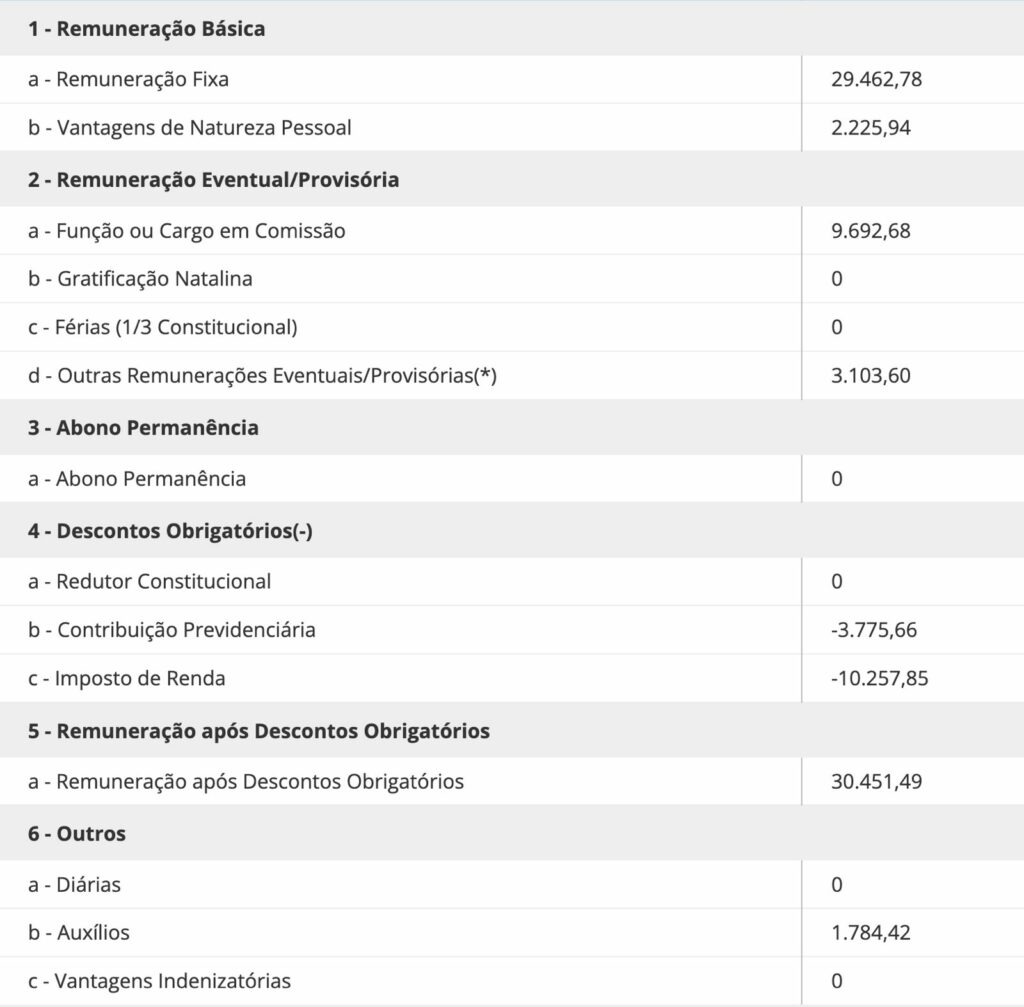This screenshot has width=1024, height=1007.
Task: Select the 'a - Remuneração Fixa' row label
Action: (128, 79)
